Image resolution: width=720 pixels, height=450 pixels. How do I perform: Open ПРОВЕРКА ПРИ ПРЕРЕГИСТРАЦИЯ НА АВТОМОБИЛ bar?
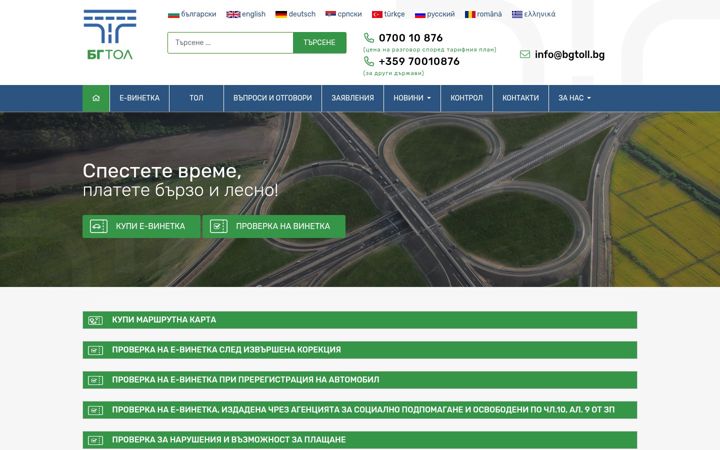(360, 380)
